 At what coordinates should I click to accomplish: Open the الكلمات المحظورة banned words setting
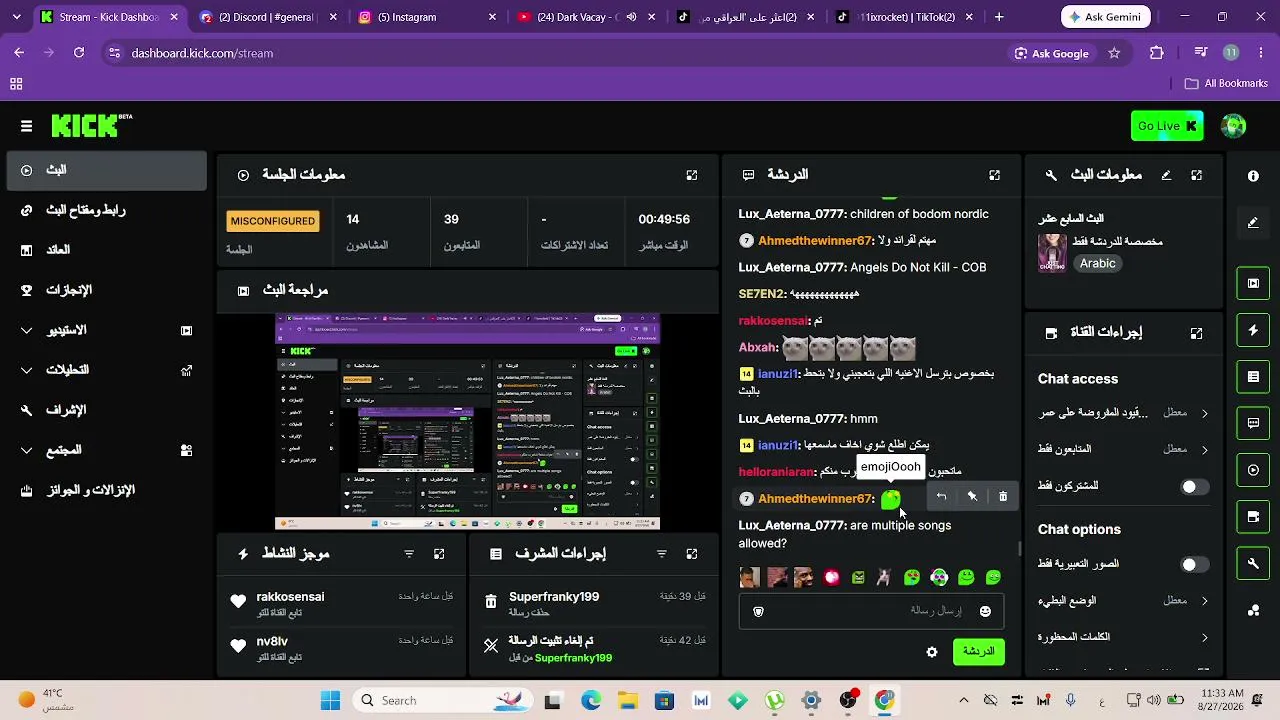1124,637
